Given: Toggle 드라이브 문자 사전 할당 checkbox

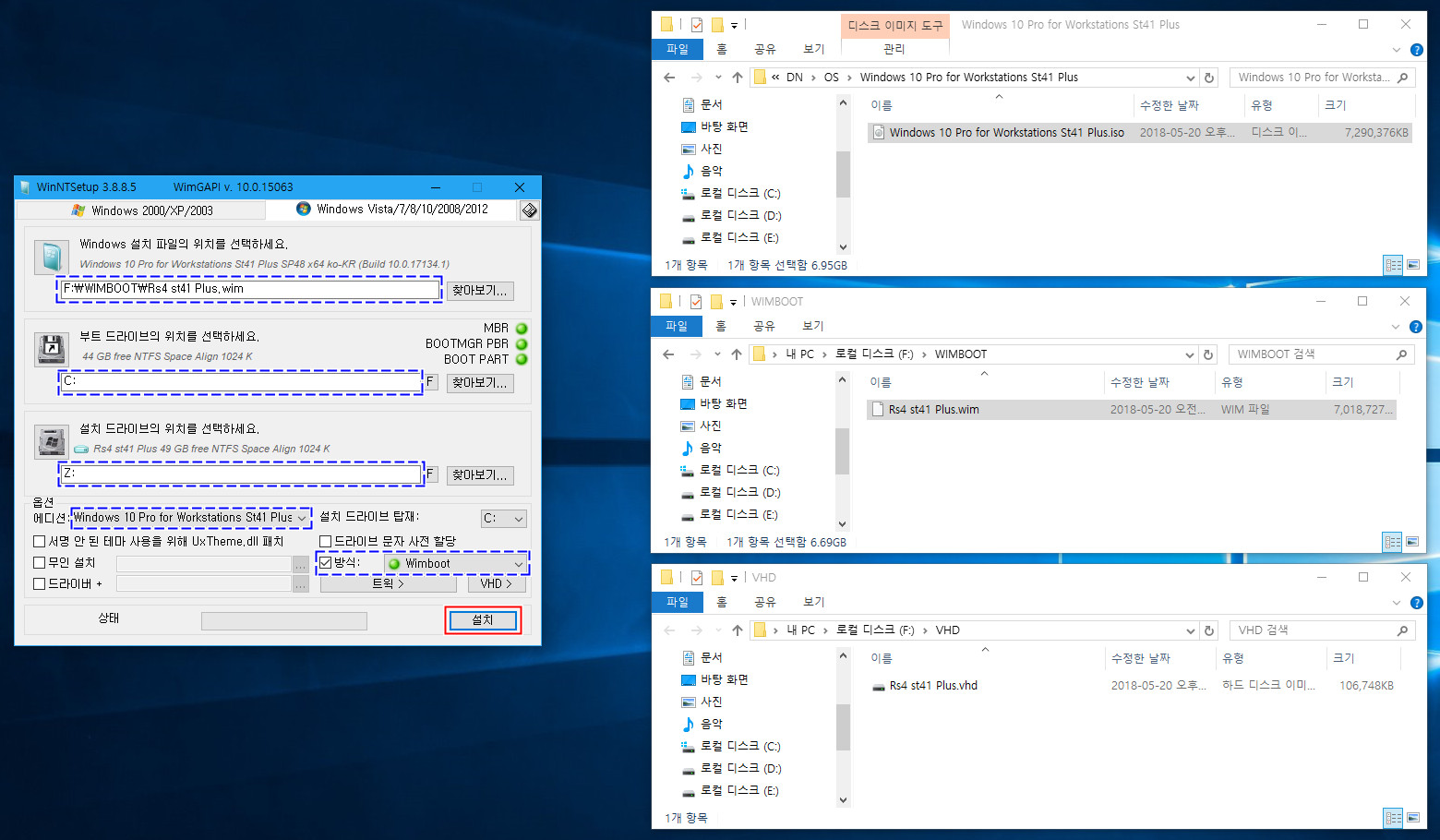Looking at the screenshot, I should click(x=326, y=542).
